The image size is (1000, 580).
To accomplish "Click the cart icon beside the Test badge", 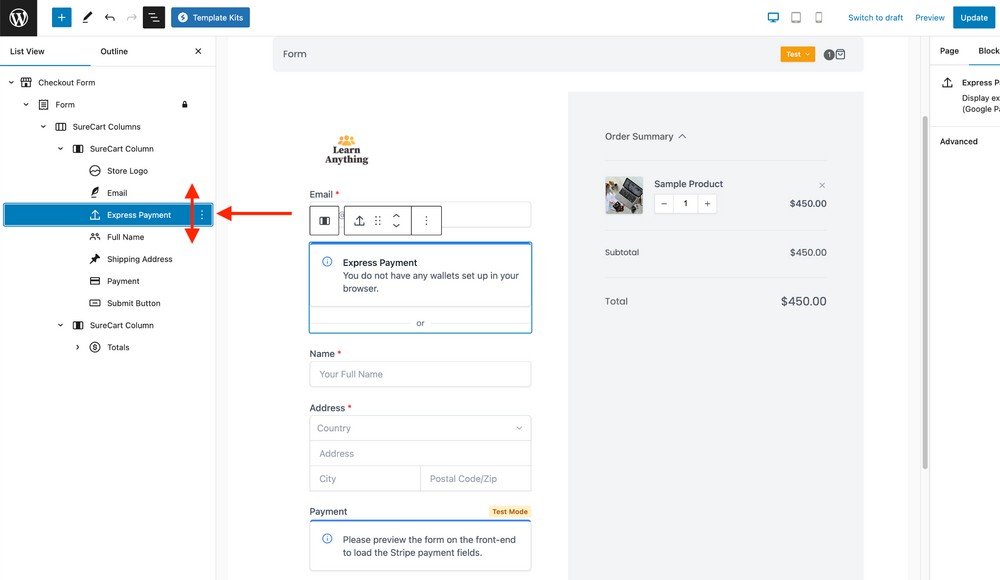I will [x=841, y=54].
